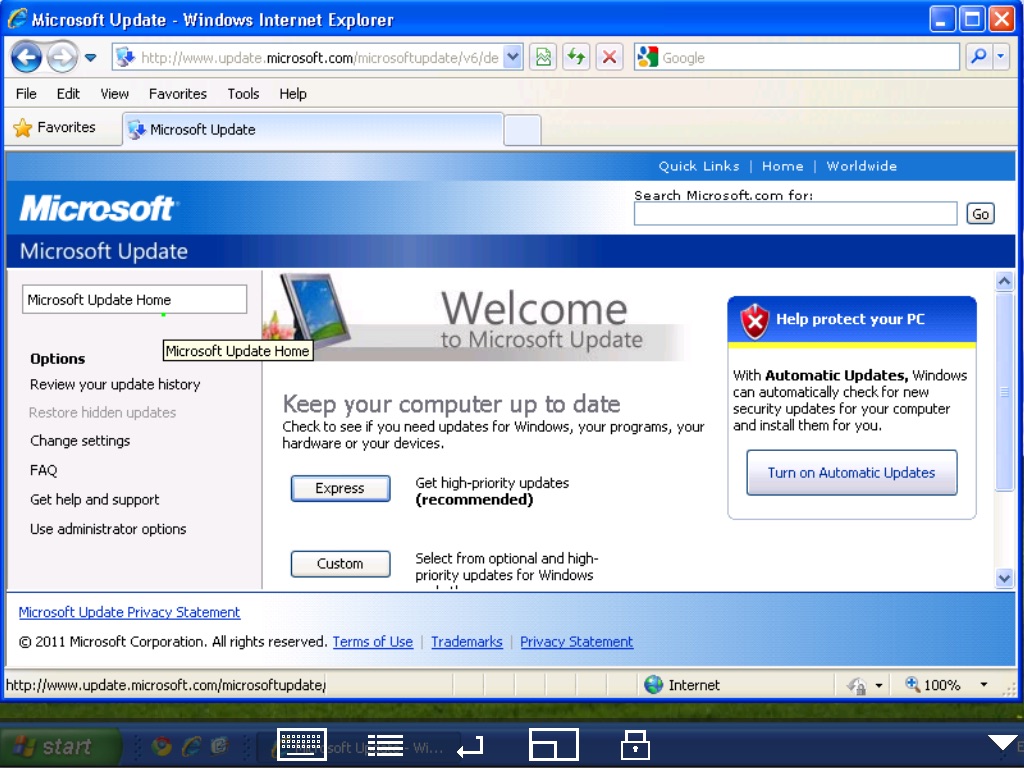Click the address bar URL field
The image size is (1024, 768).
(319, 58)
